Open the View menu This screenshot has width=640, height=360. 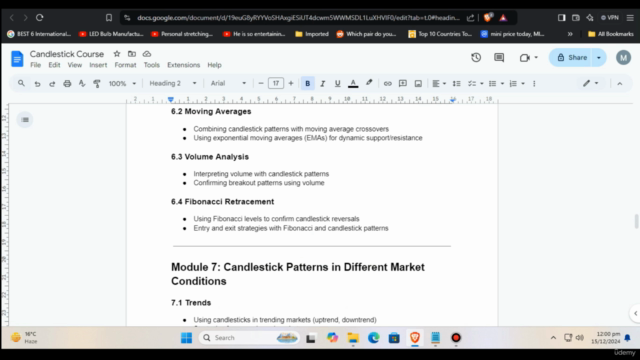click(75, 65)
